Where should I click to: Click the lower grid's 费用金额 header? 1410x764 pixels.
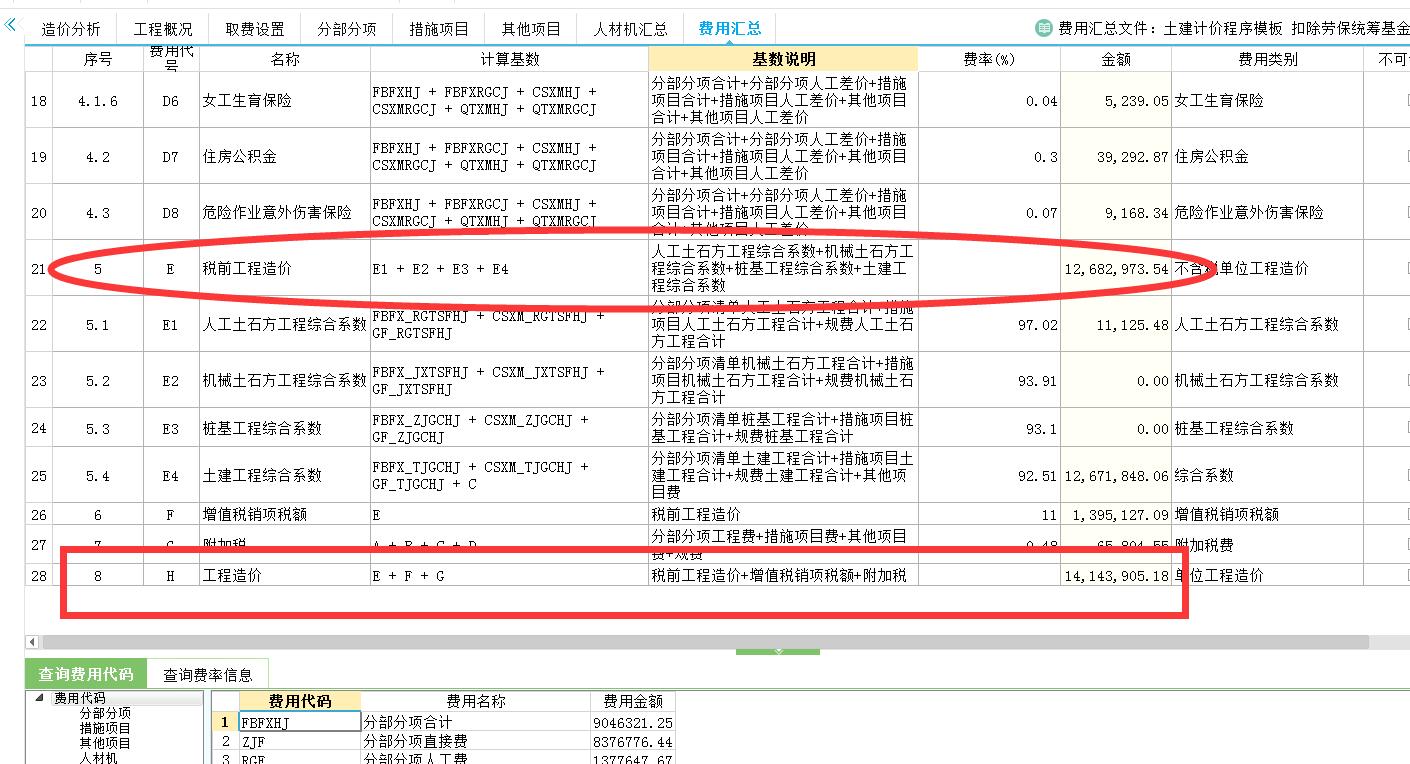point(633,702)
